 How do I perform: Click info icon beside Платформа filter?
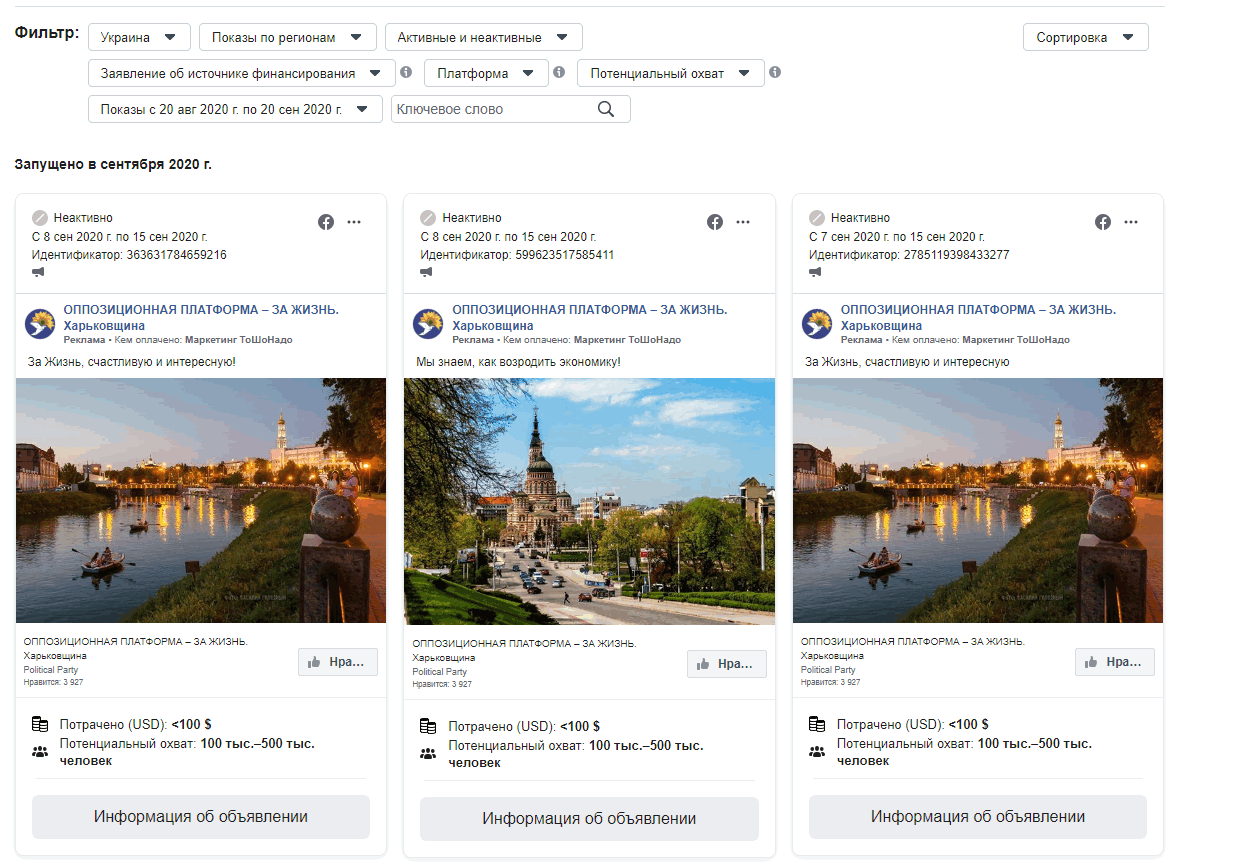(559, 73)
